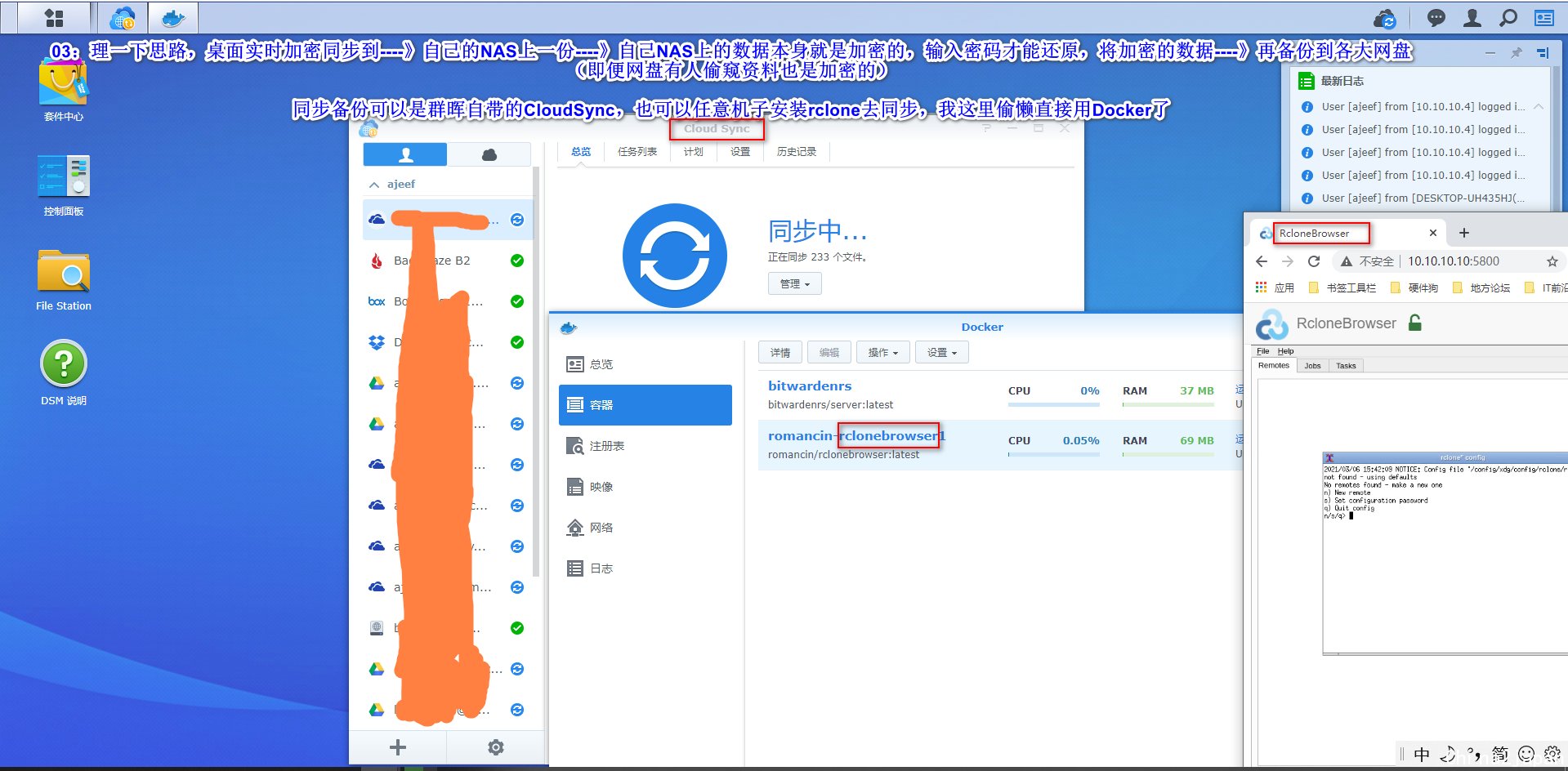Close the RcloneBrowser browser tab
Viewport: 1568px width, 771px height.
(x=1432, y=234)
